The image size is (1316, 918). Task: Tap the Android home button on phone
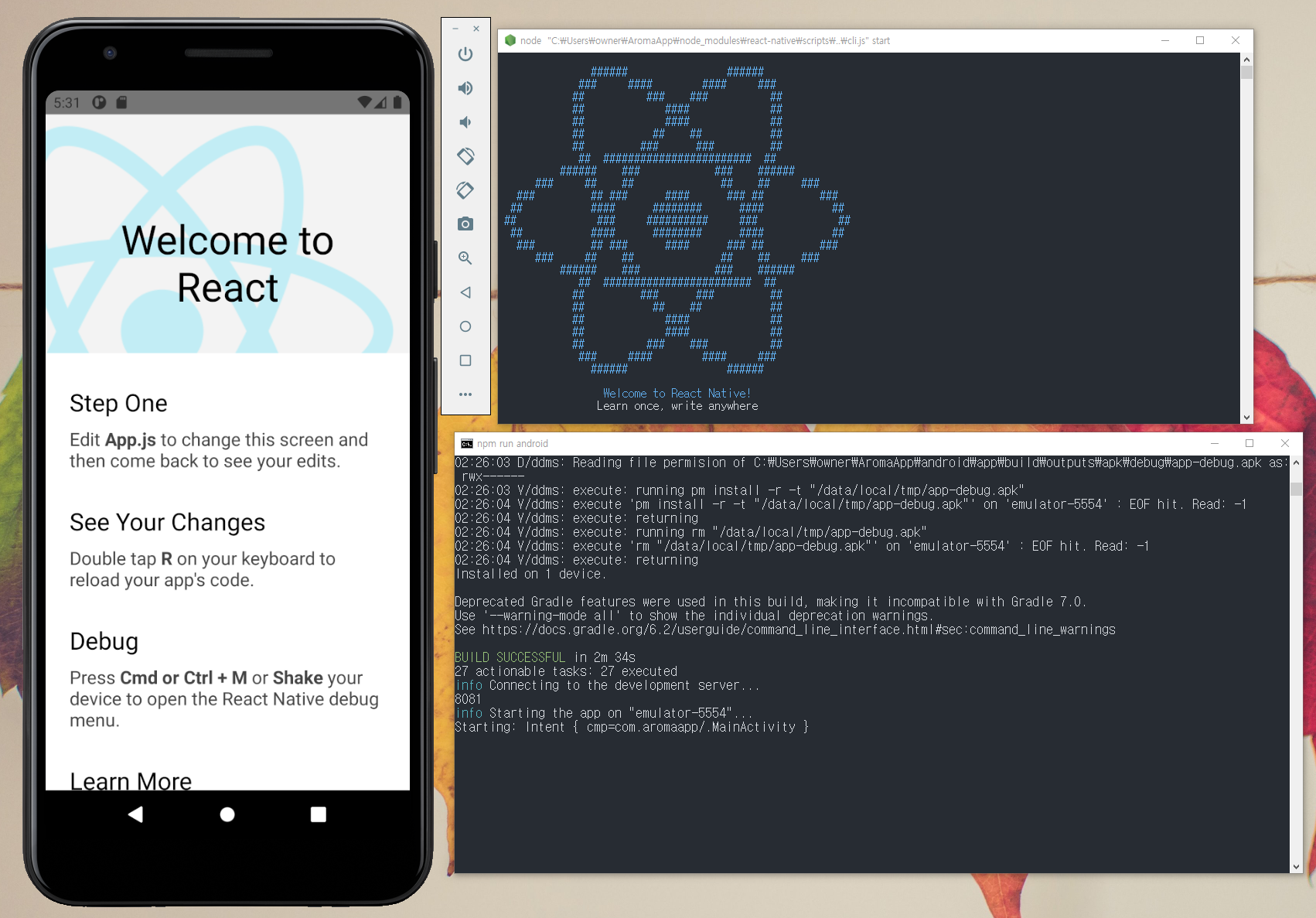pos(227,814)
